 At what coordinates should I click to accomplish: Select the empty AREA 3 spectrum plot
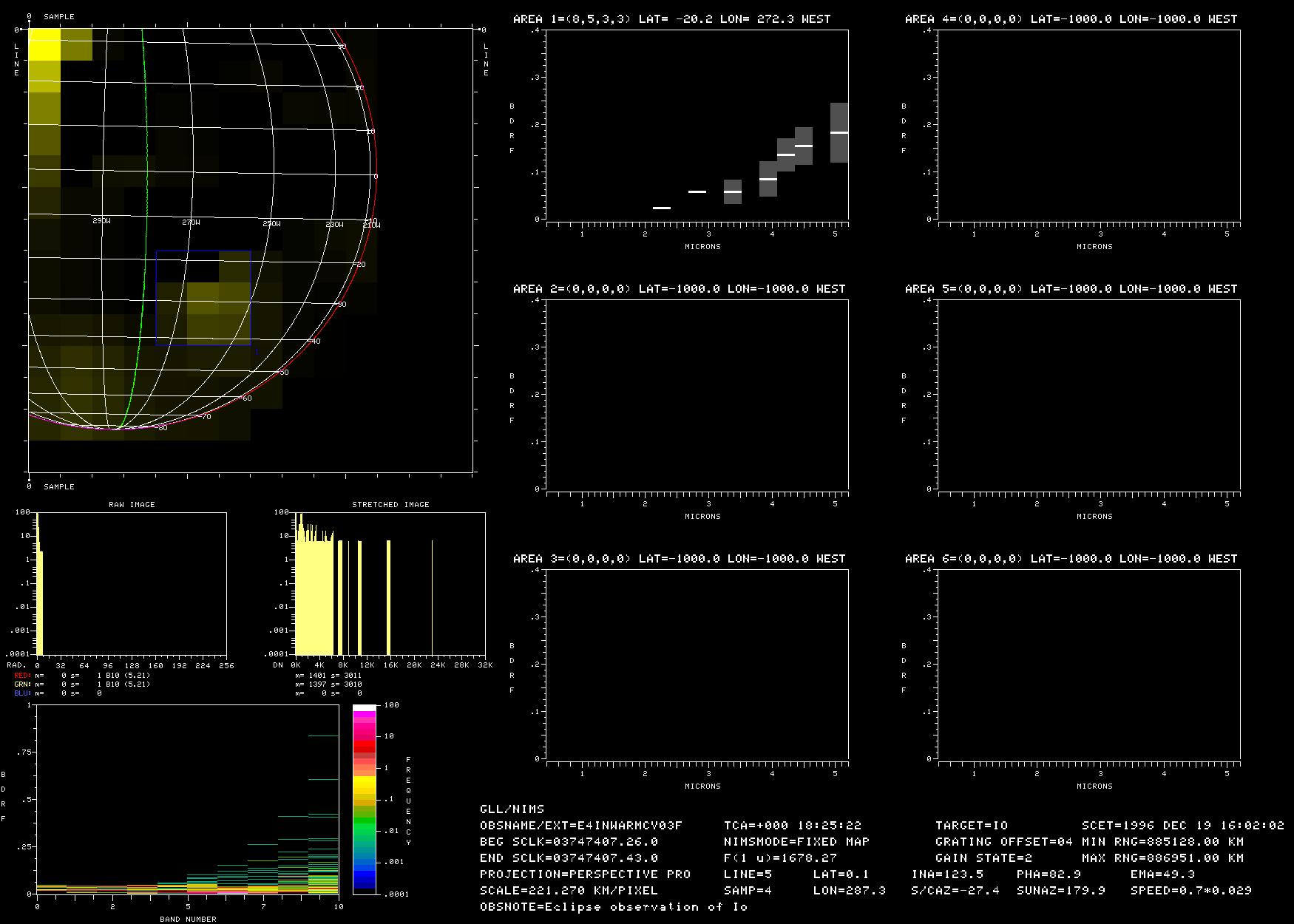(x=697, y=664)
